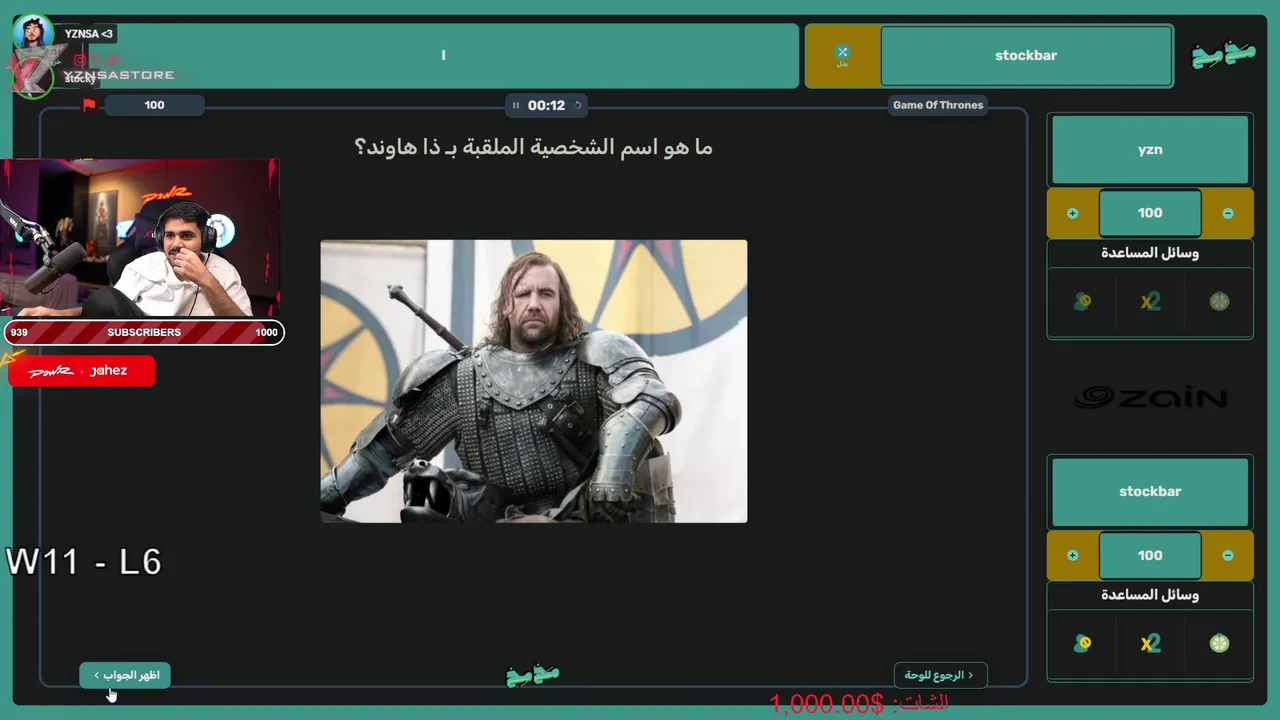The height and width of the screenshot is (720, 1280).
Task: Click stockbar team score field showing 100
Action: (1150, 555)
